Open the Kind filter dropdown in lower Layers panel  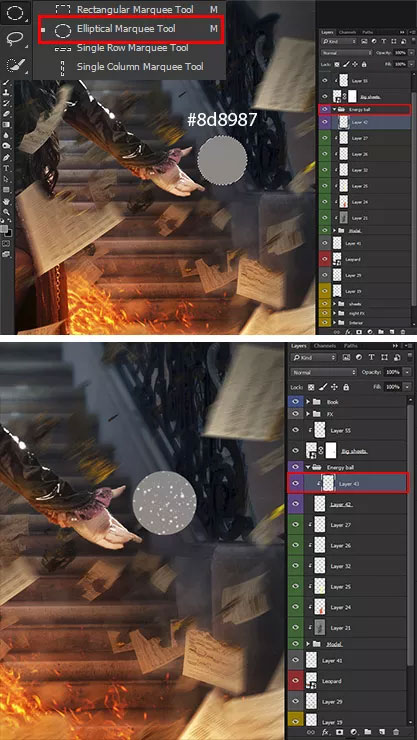[313, 357]
